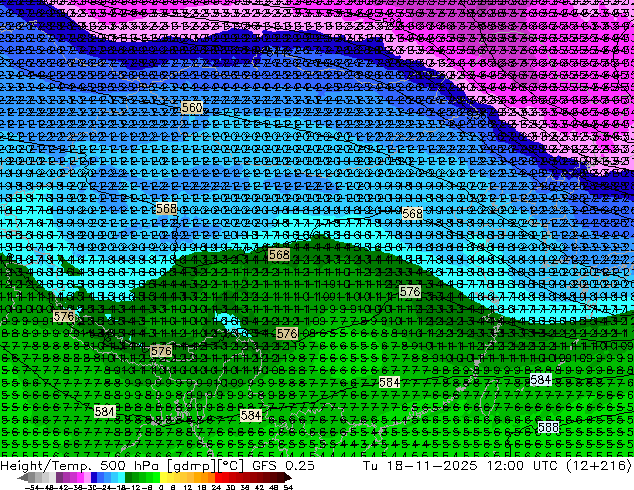
Task: Click the "-54" legend tick label
Action: pyautogui.click(x=32, y=488)
